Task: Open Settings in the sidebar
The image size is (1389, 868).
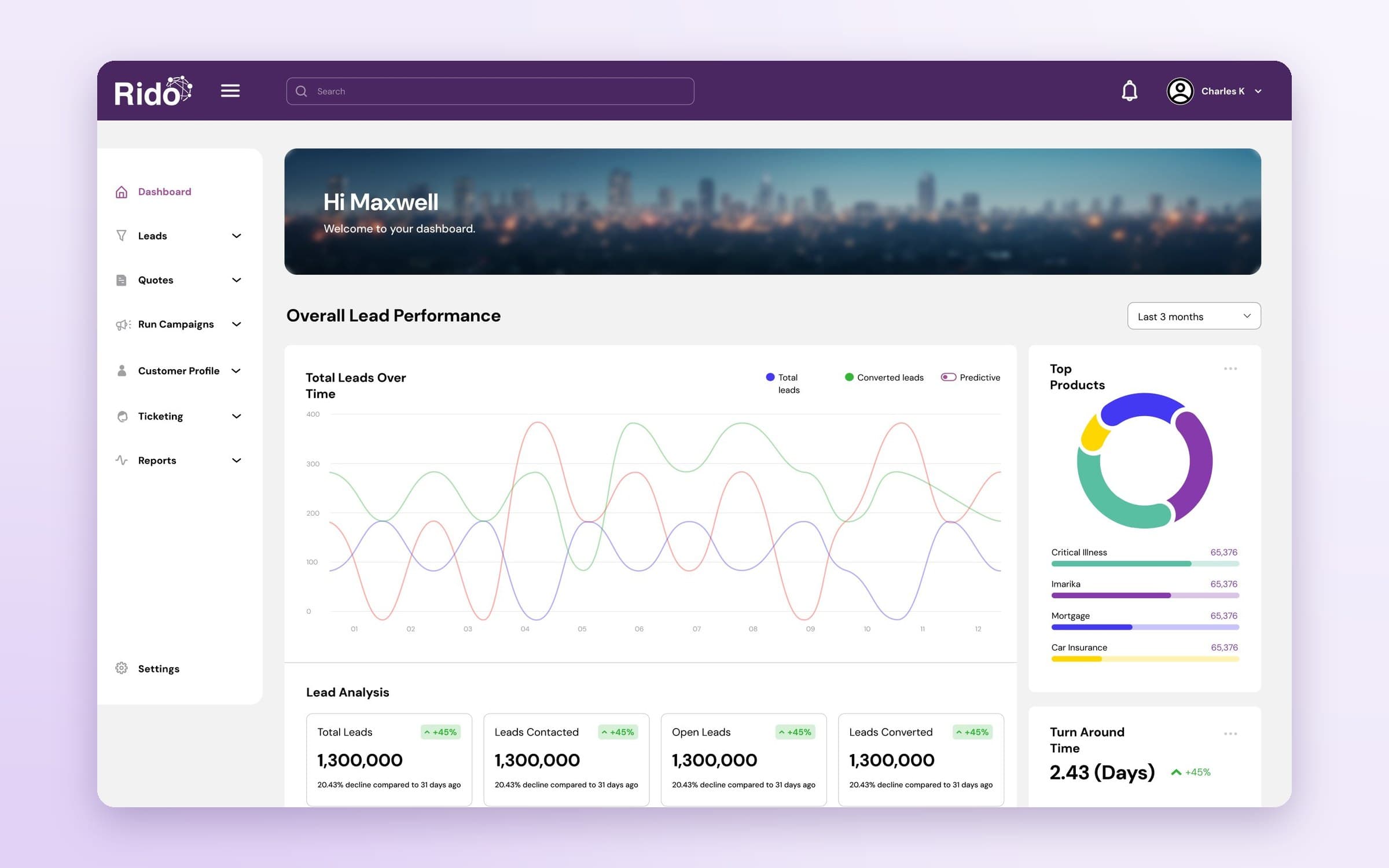Action: point(159,668)
